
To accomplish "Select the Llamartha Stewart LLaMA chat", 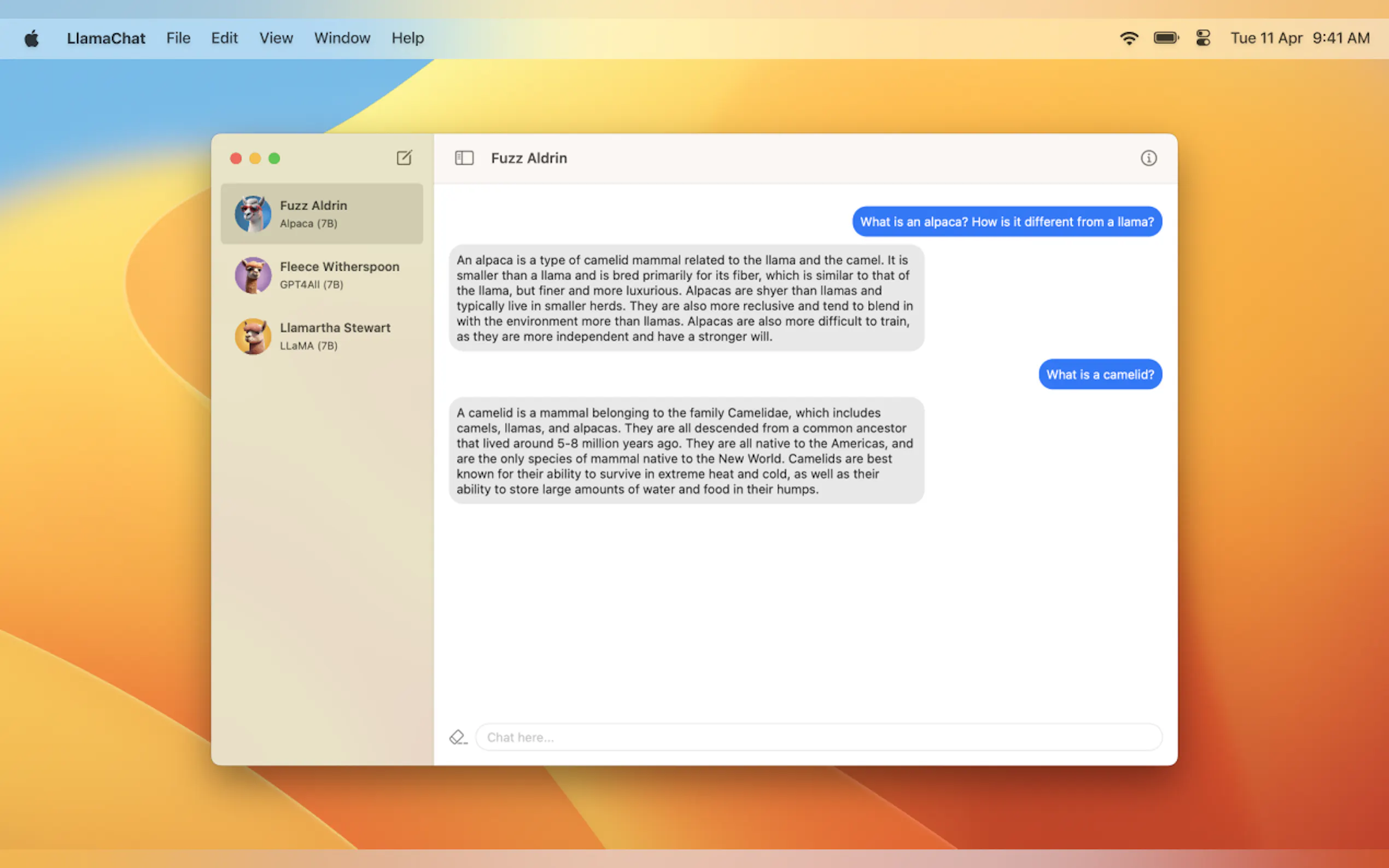I will pyautogui.click(x=335, y=336).
